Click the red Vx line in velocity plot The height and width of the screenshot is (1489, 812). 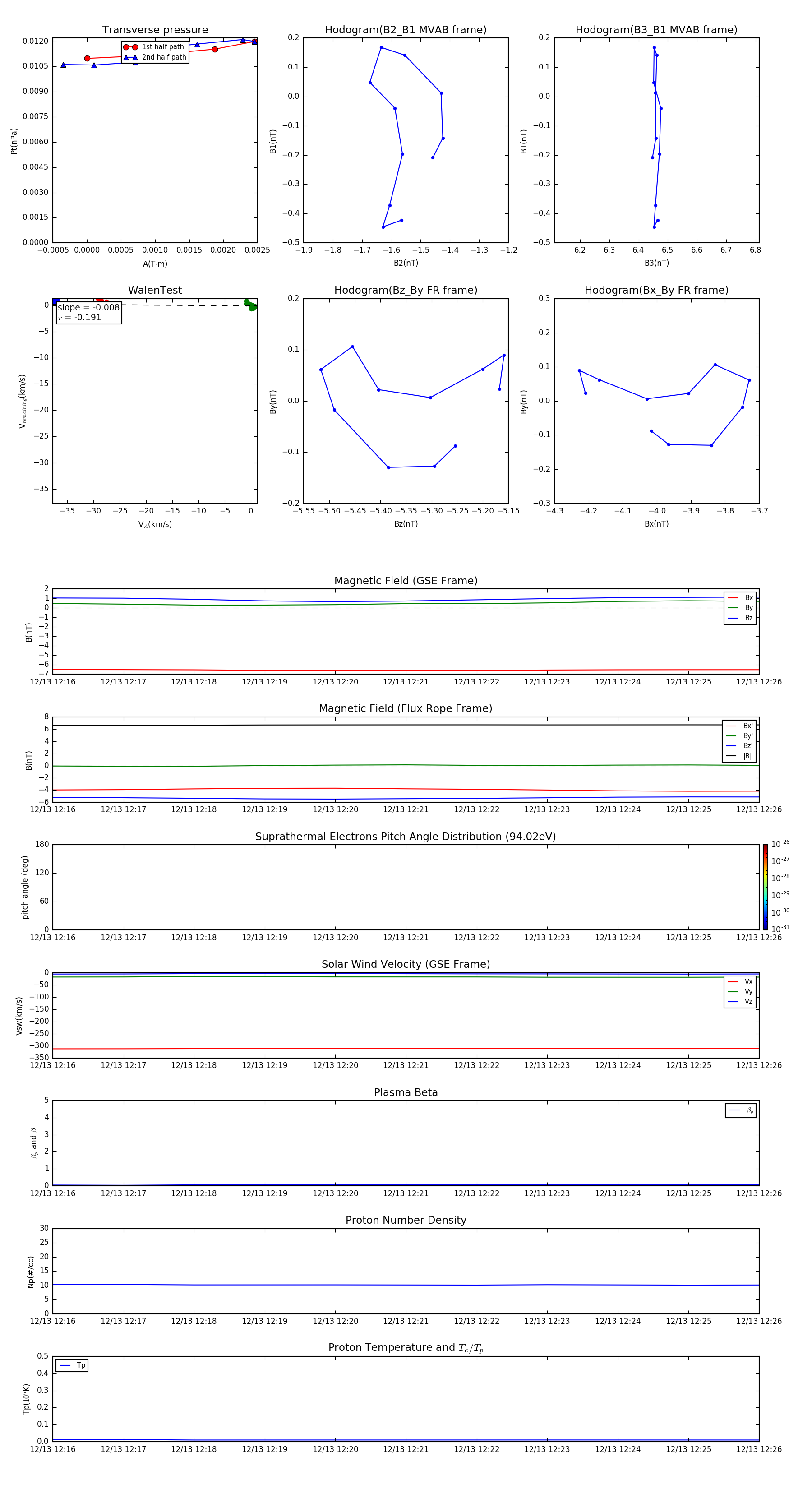(406, 1049)
